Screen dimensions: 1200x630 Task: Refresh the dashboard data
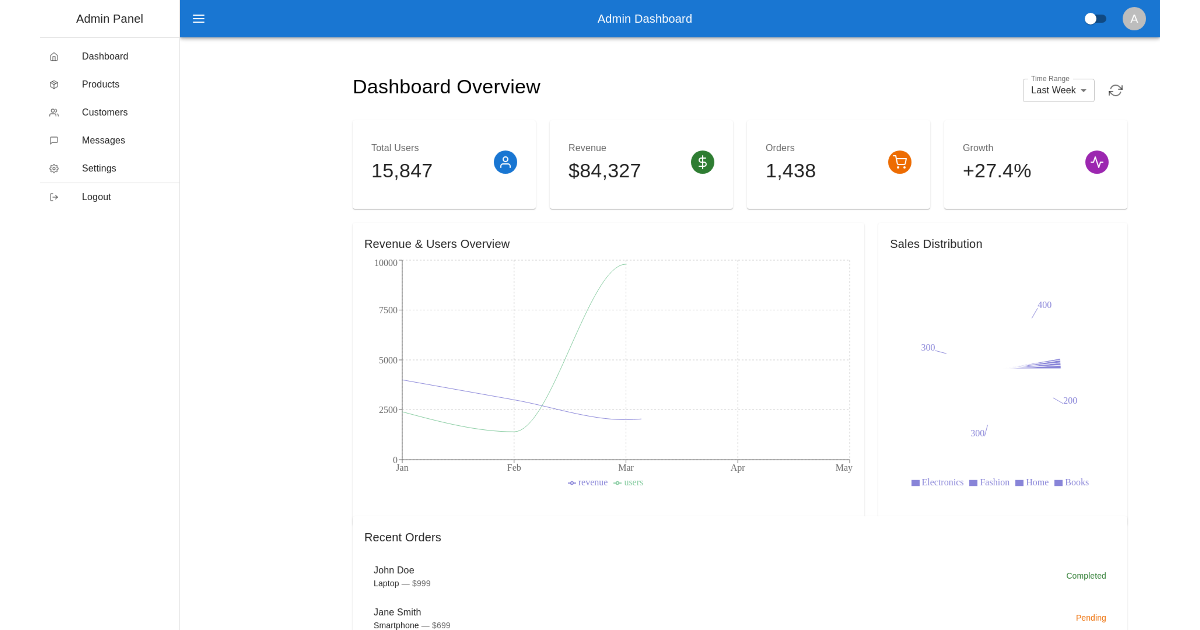tap(1115, 90)
